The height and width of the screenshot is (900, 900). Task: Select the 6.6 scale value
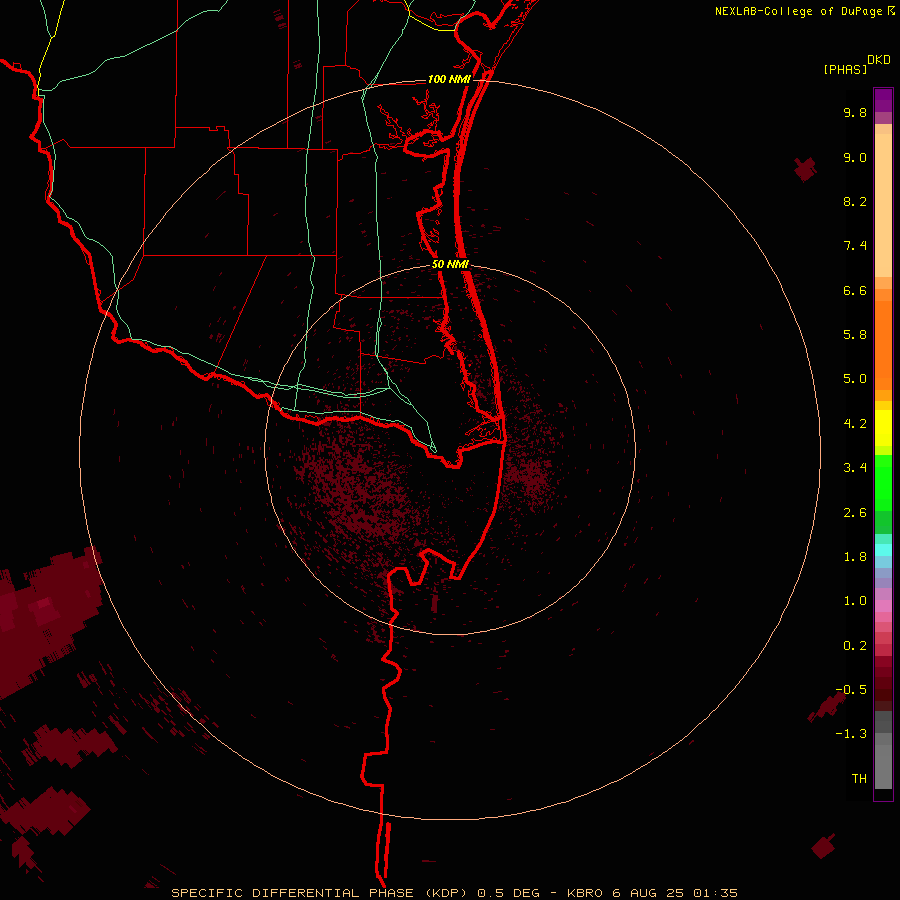[x=855, y=290]
